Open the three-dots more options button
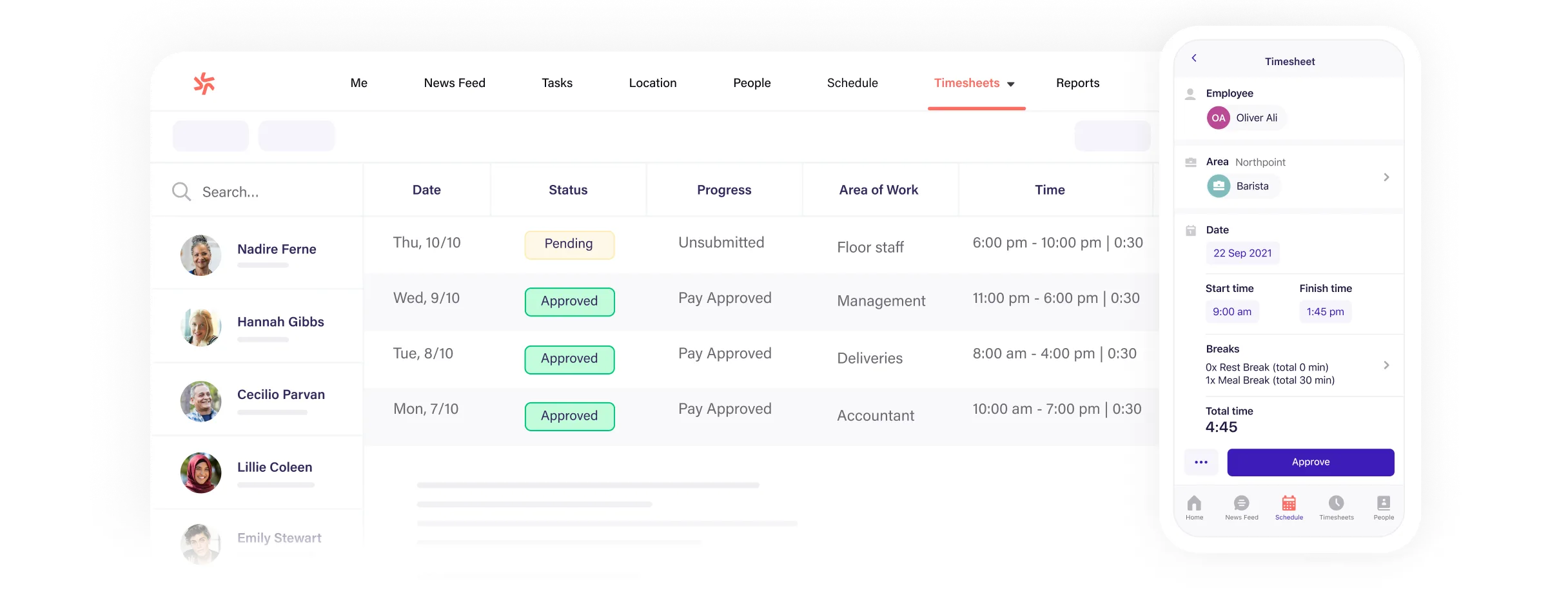 point(1201,462)
